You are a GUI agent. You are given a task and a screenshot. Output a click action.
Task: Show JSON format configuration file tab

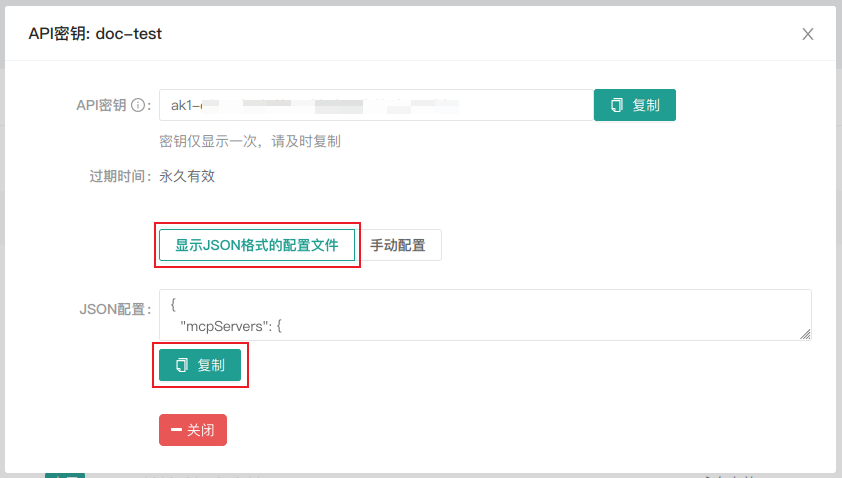(x=257, y=245)
